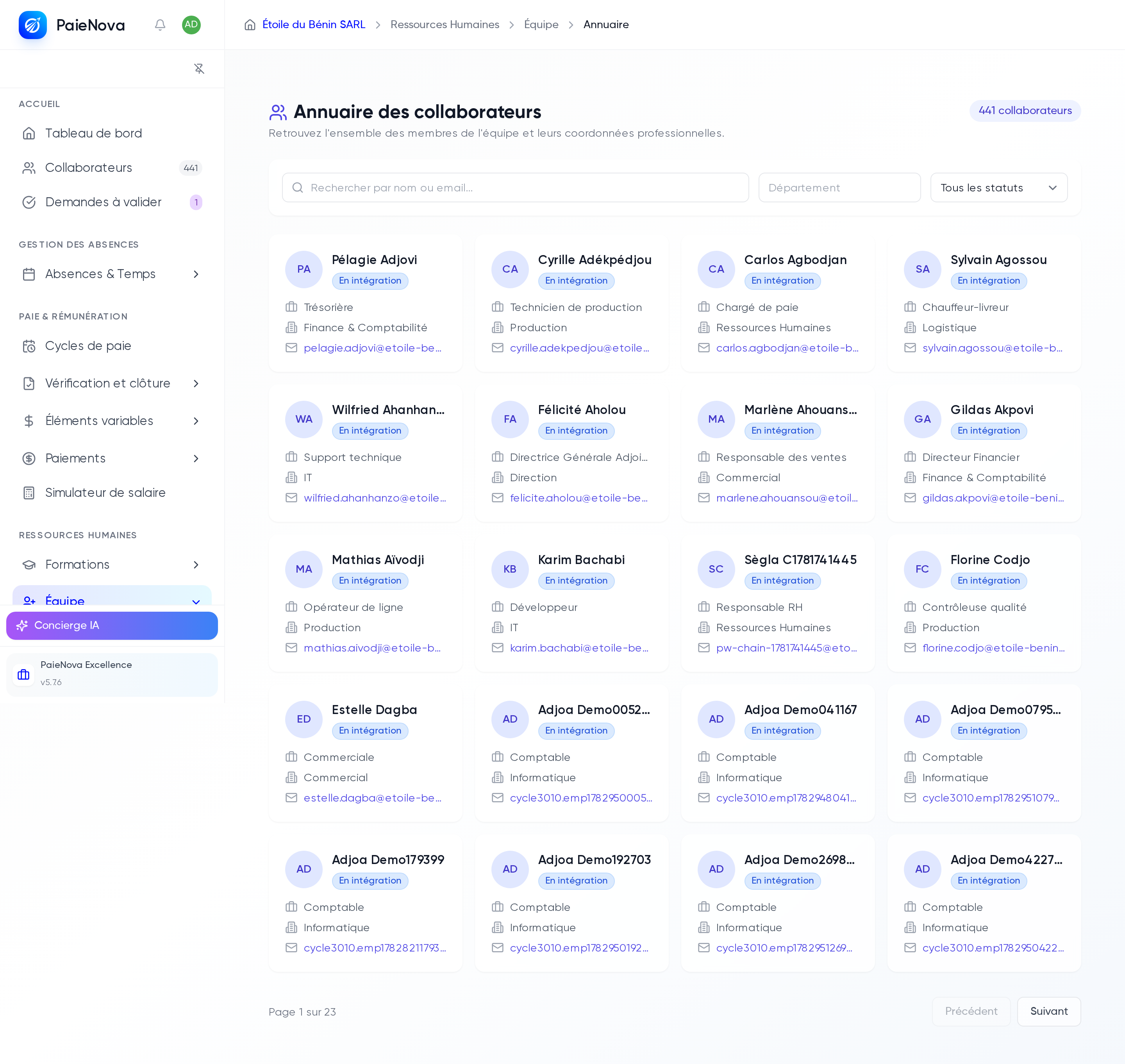
Task: Open Adjoa Demo192703 card name
Action: (x=594, y=860)
